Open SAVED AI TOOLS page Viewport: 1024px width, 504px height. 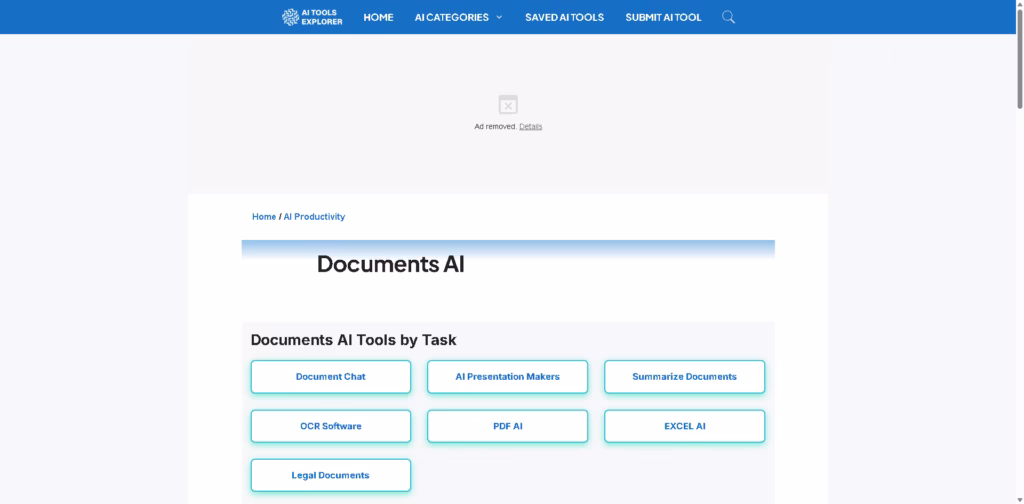564,17
